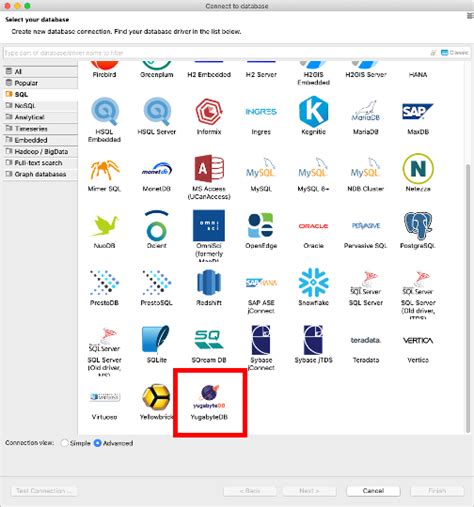Image resolution: width=474 pixels, height=507 pixels.
Task: Open the Full-text search category
Action: tap(41, 163)
